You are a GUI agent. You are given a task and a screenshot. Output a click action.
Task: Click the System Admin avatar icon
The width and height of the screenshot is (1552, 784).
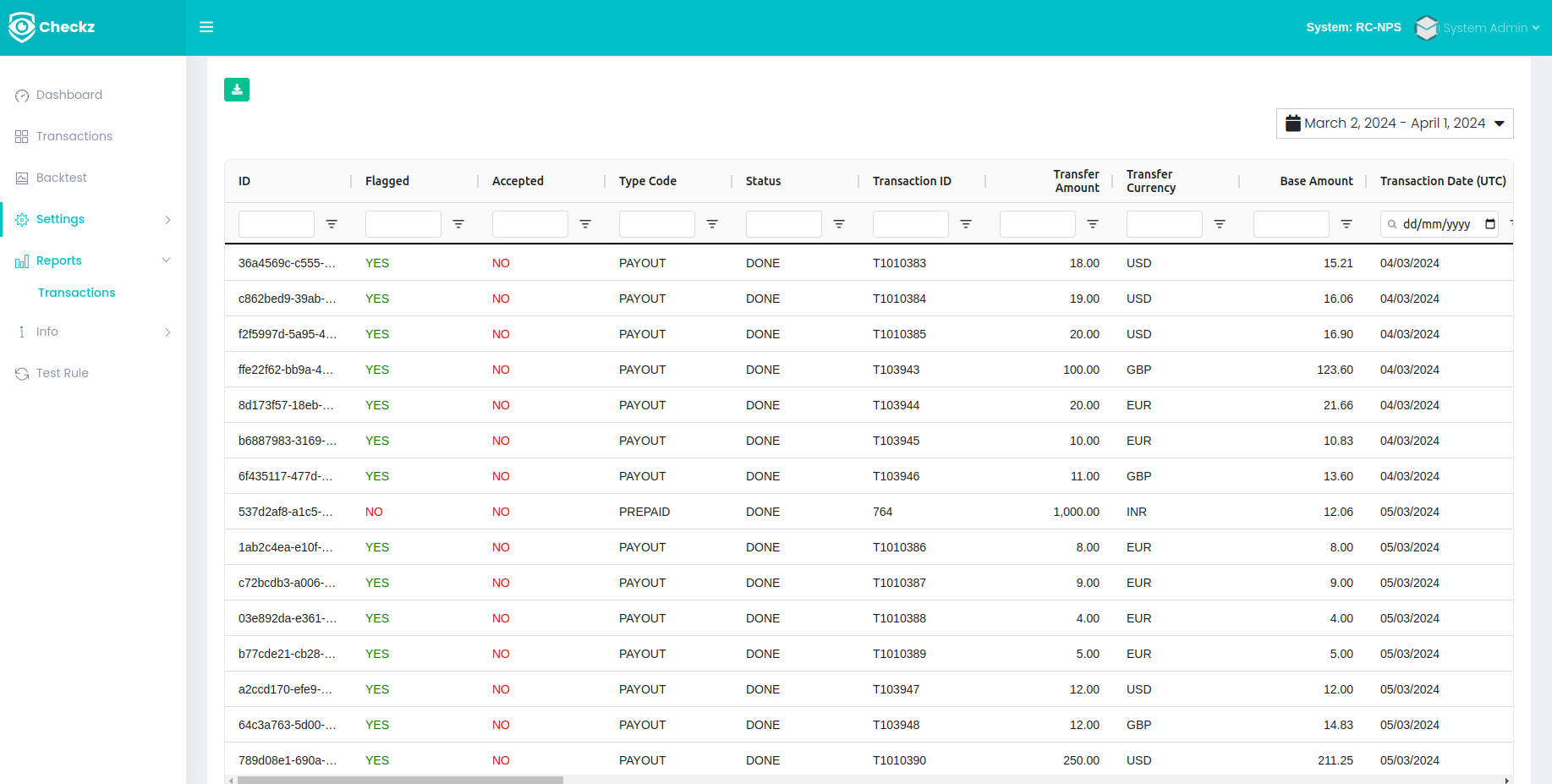pos(1426,28)
